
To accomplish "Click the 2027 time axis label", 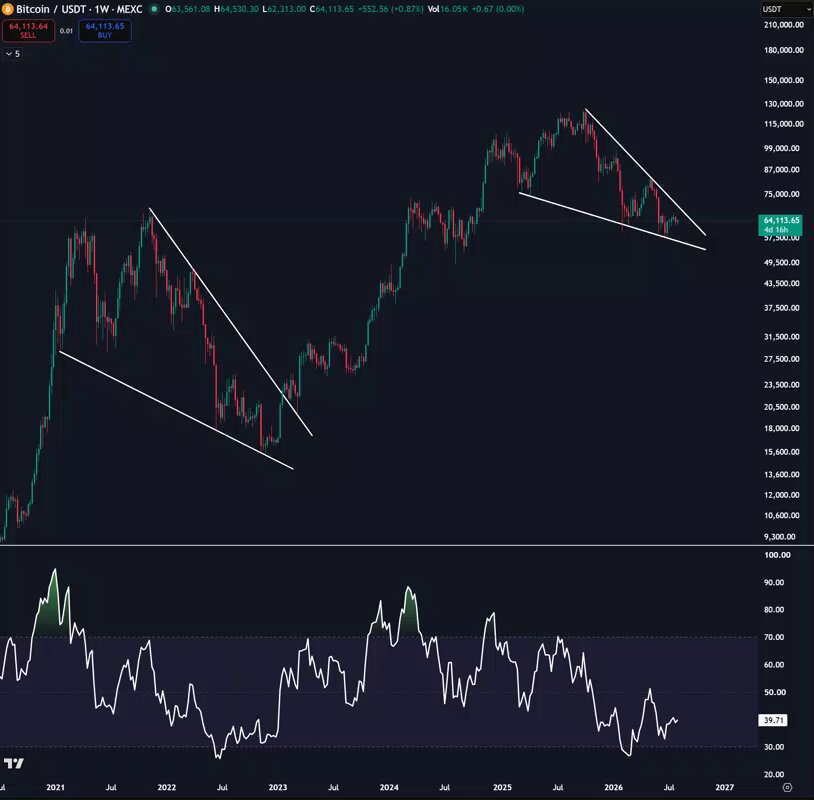I will pyautogui.click(x=725, y=788).
